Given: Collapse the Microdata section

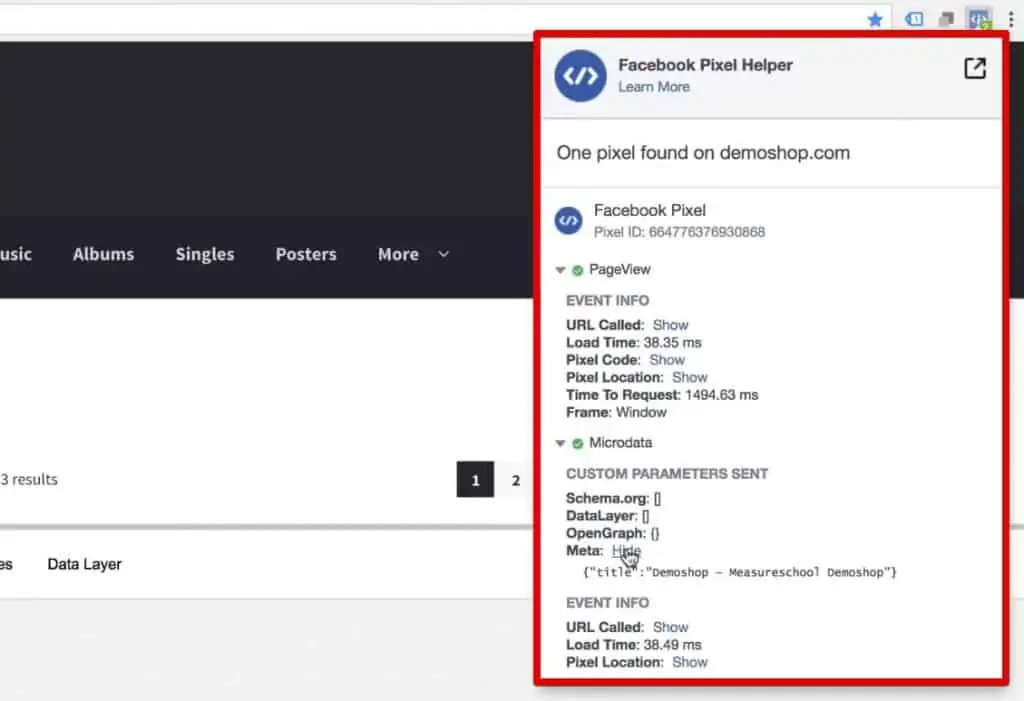Looking at the screenshot, I should coord(562,443).
